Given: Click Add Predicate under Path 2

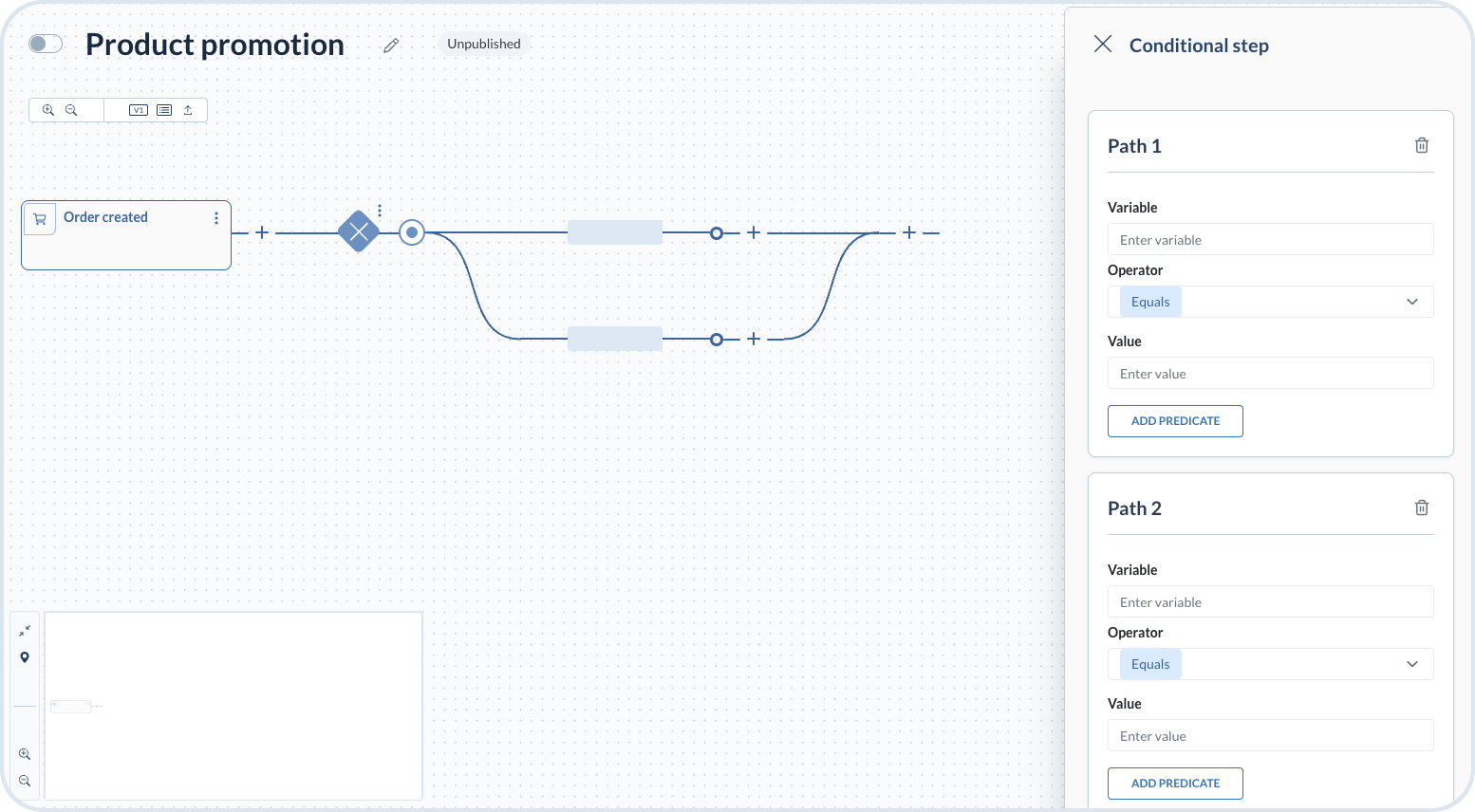Looking at the screenshot, I should point(1175,784).
